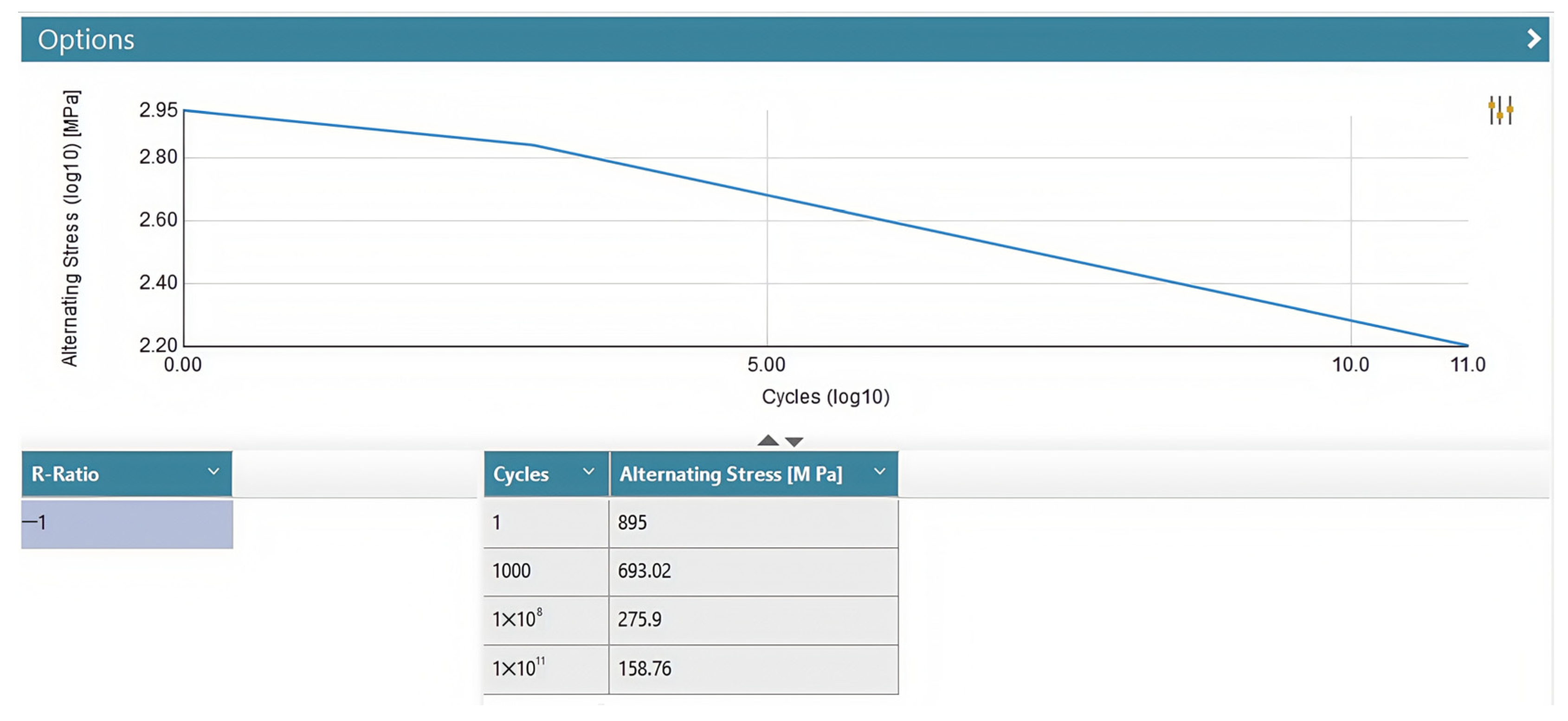Click the Alternating Stress column header label
The image size is (1568, 721).
coord(730,474)
